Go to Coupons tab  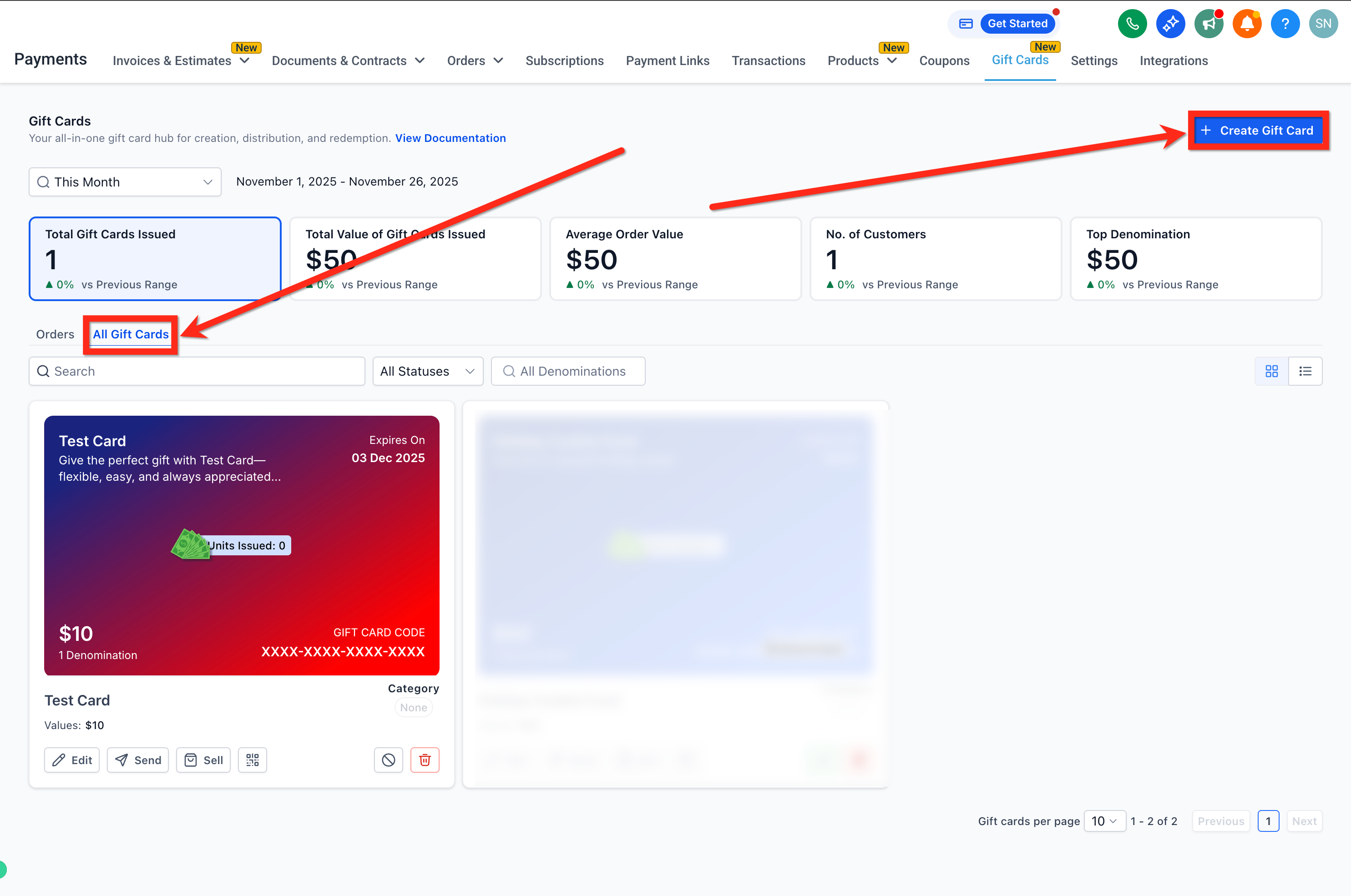tap(944, 60)
